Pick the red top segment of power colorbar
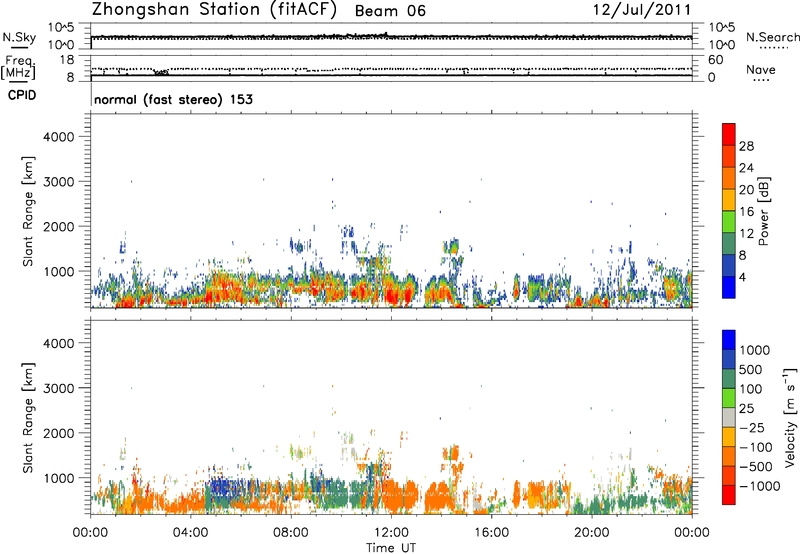The image size is (800, 554). click(x=729, y=134)
